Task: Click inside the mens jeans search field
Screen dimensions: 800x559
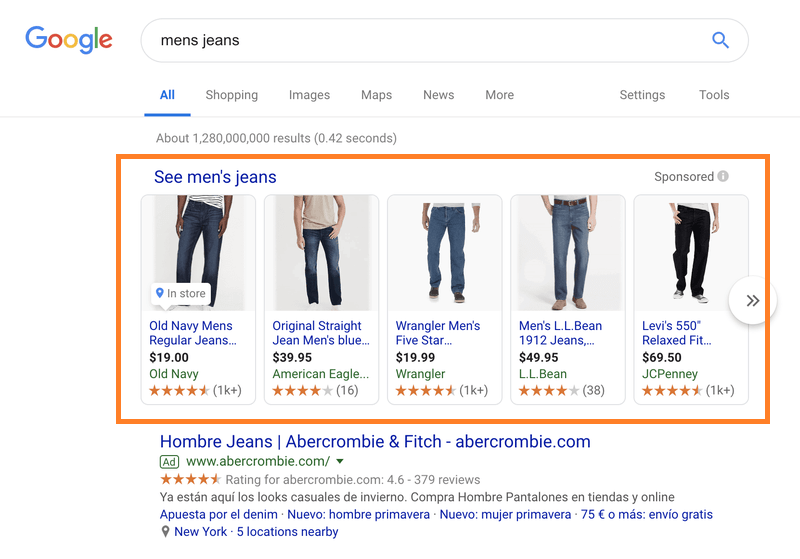Action: pos(434,40)
